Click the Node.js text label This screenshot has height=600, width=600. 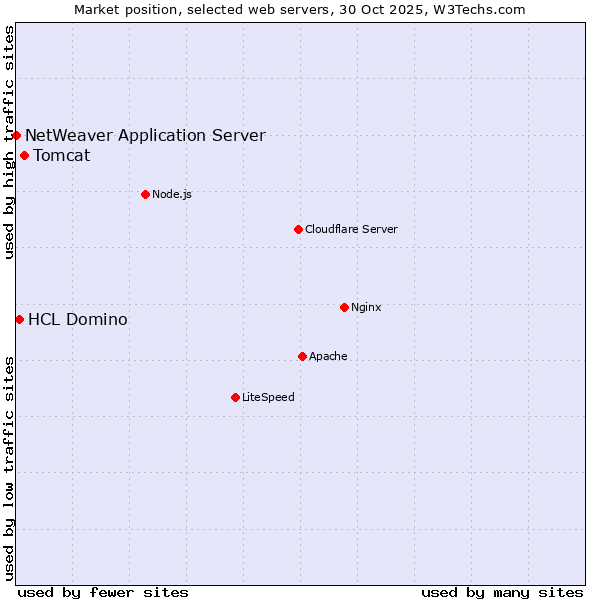pos(172,194)
